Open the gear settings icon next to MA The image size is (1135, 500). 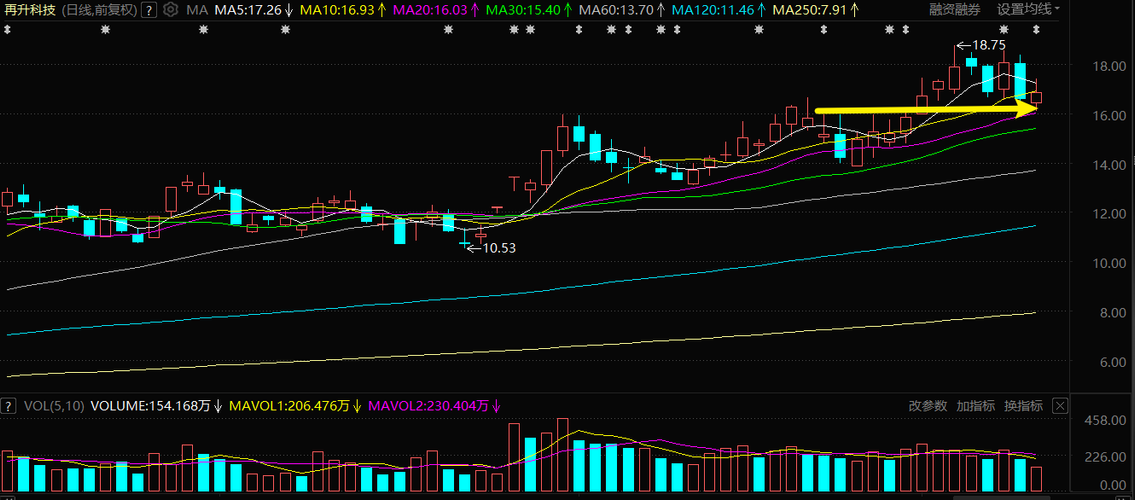[x=171, y=10]
